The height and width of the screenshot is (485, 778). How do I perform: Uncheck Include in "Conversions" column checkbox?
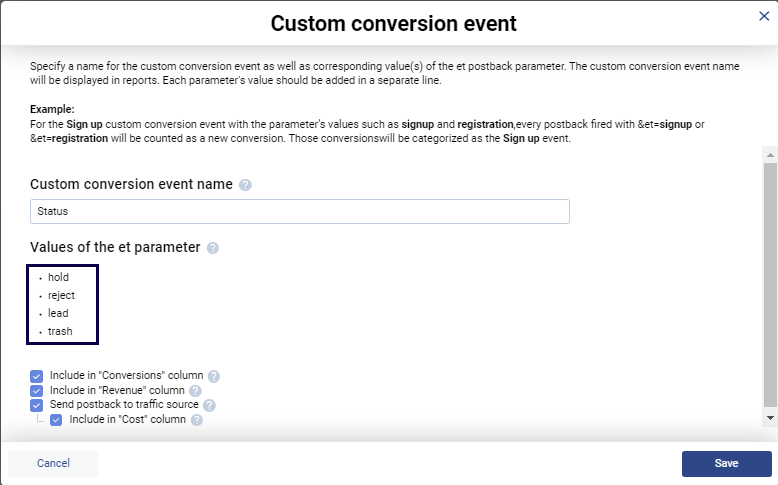(37, 377)
